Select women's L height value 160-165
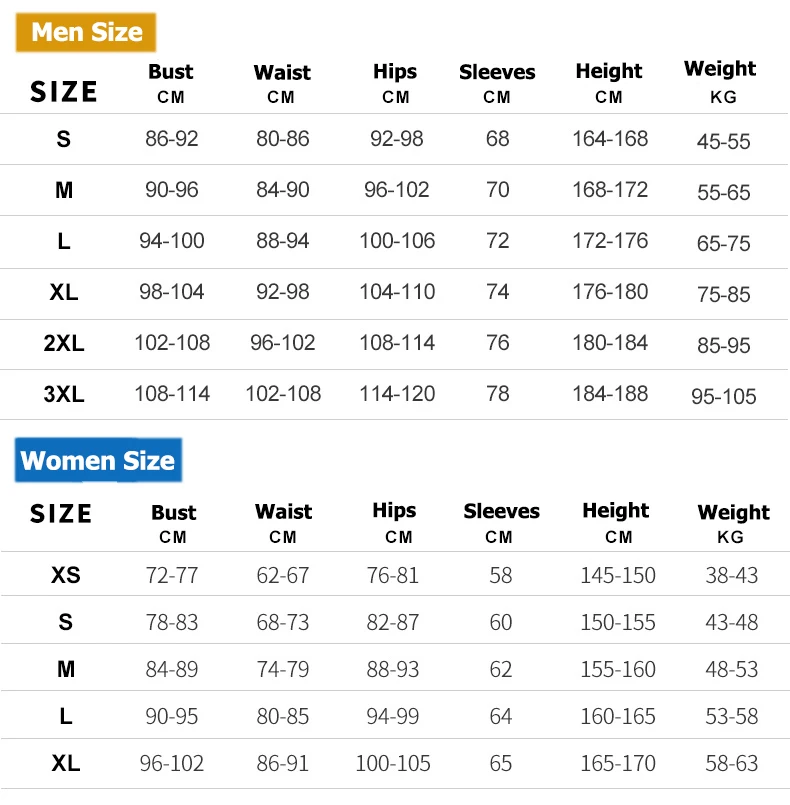The image size is (790, 805). point(618,717)
